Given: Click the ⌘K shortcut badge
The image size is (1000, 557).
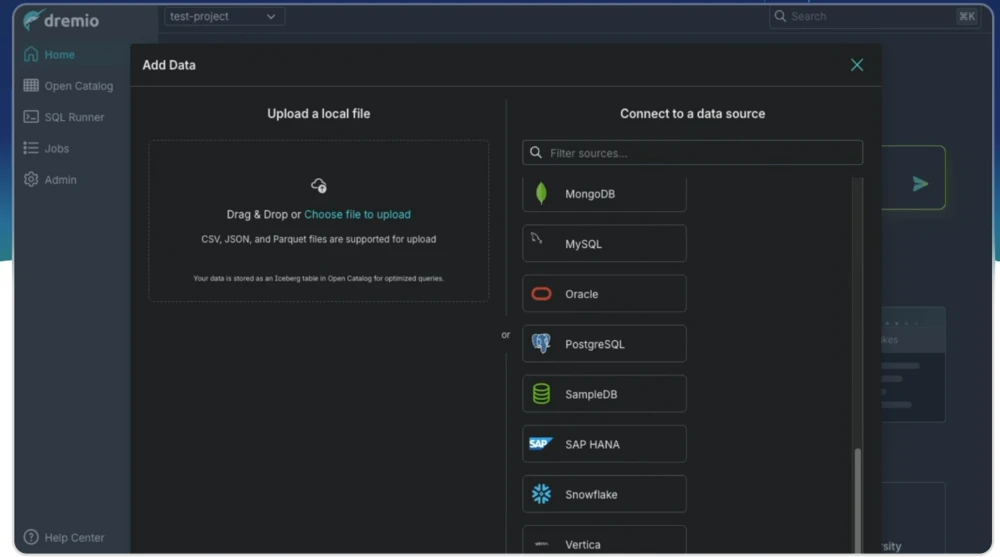Looking at the screenshot, I should [966, 17].
